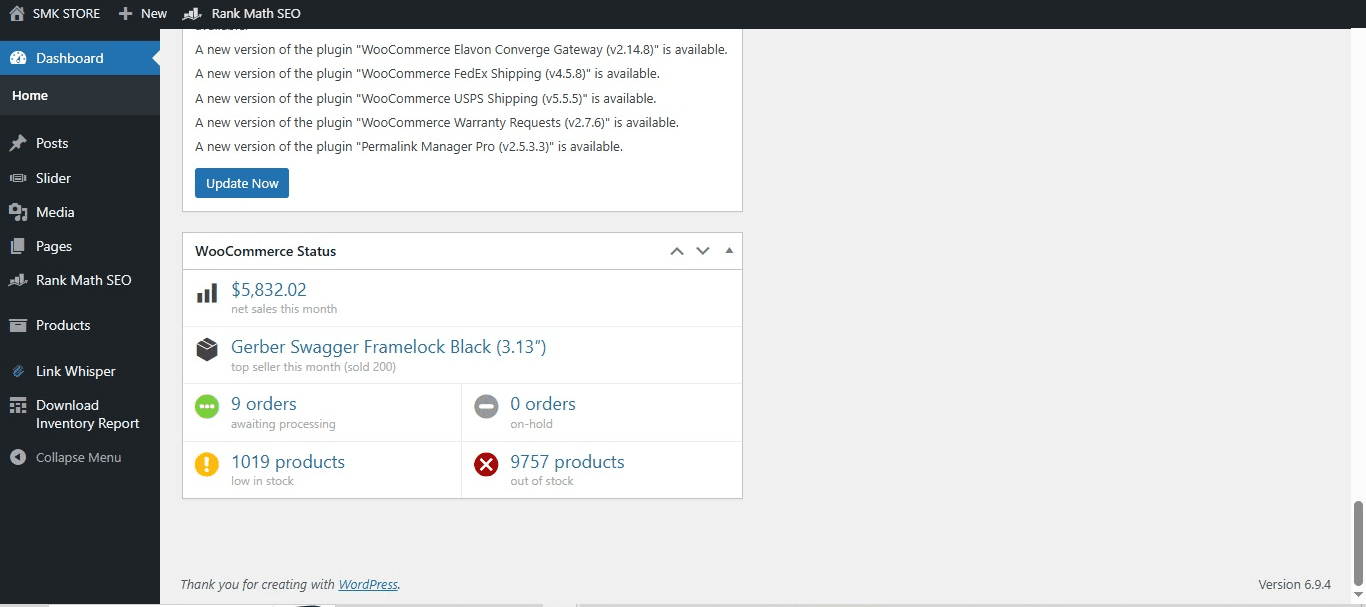1366x607 pixels.
Task: Click the Link Whisper icon
Action: coord(18,371)
